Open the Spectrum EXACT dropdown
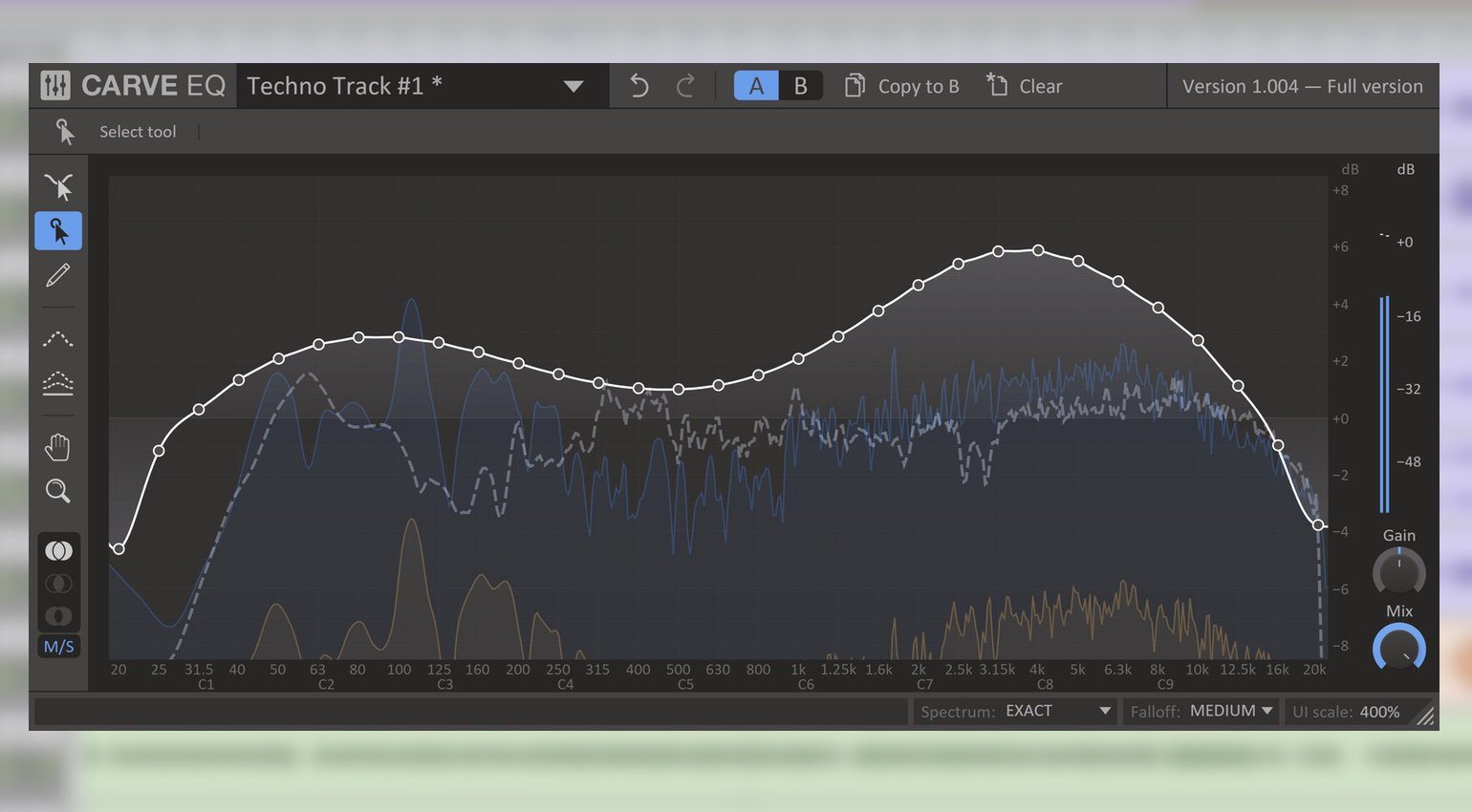 pos(1015,712)
